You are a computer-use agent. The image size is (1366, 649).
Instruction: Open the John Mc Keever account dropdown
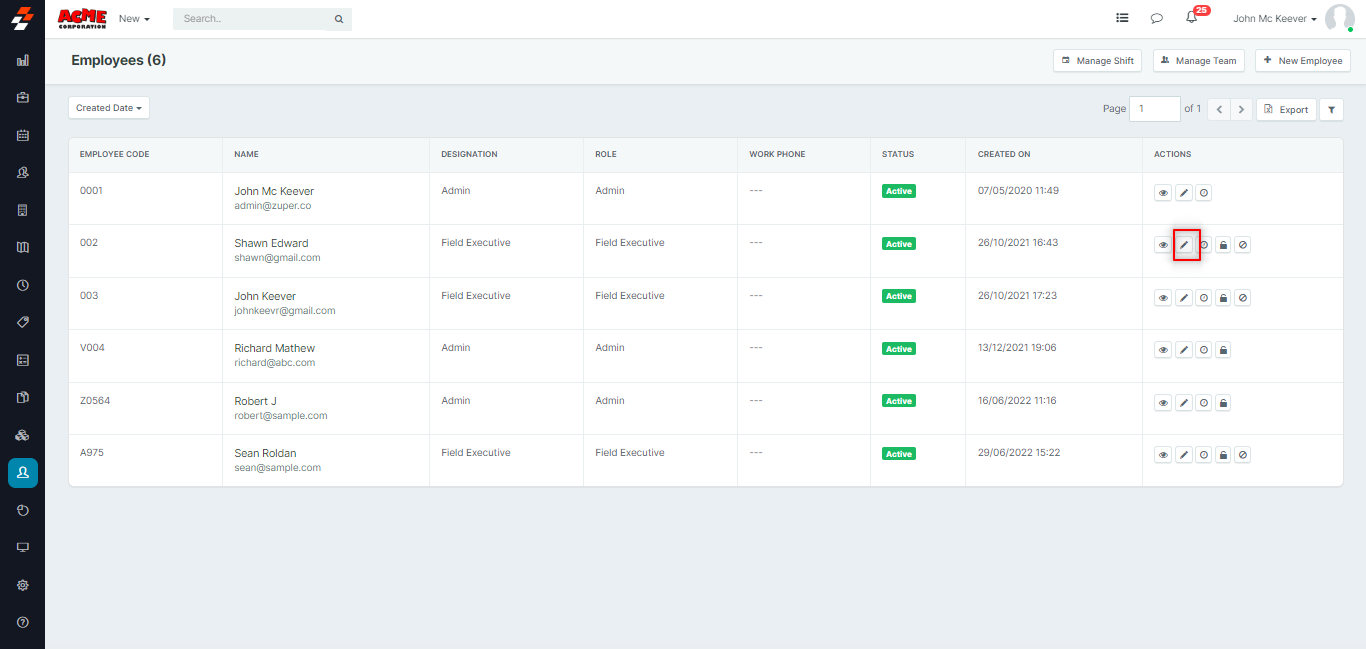coord(1275,19)
